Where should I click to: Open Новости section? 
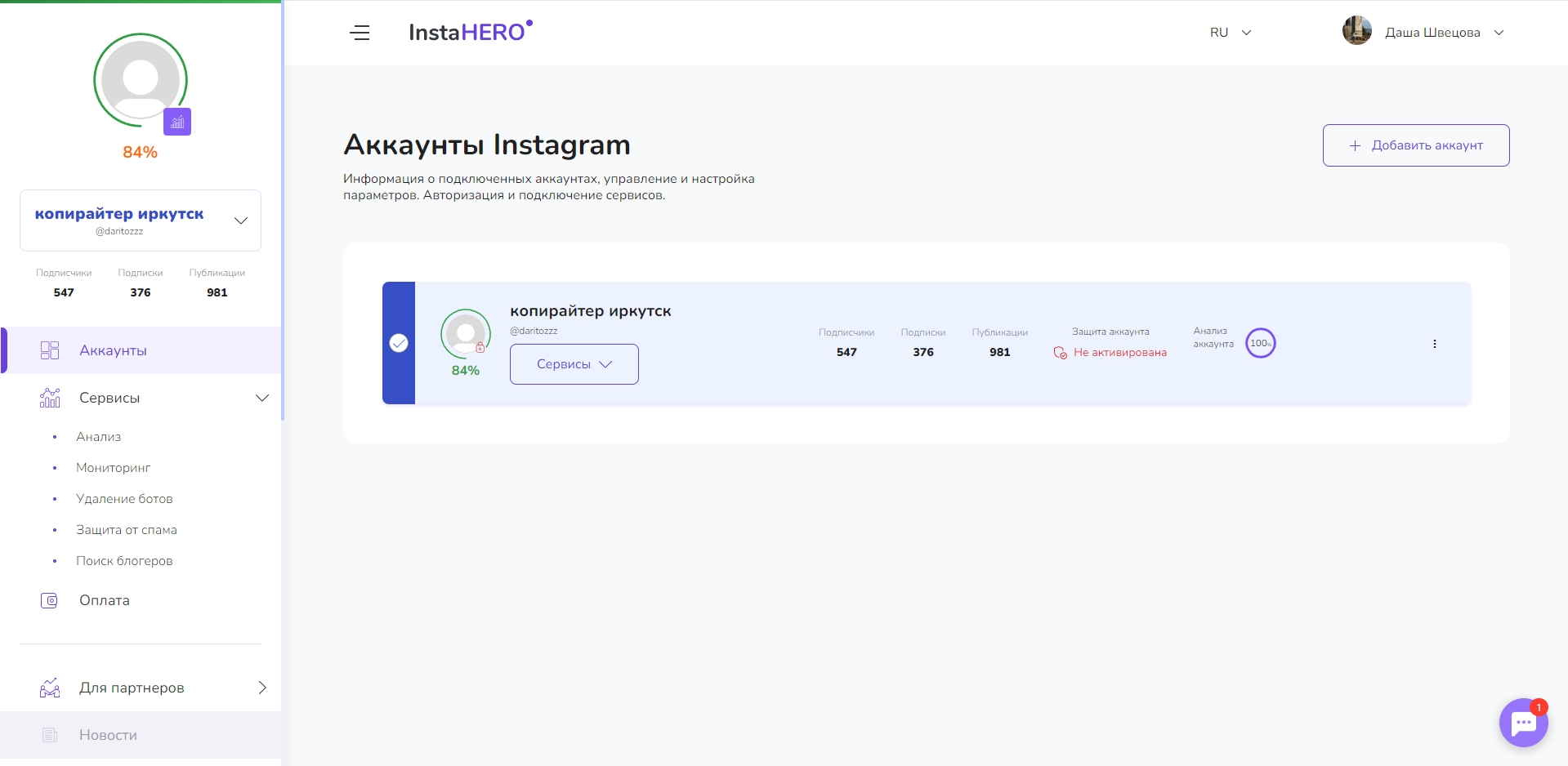click(x=141, y=735)
